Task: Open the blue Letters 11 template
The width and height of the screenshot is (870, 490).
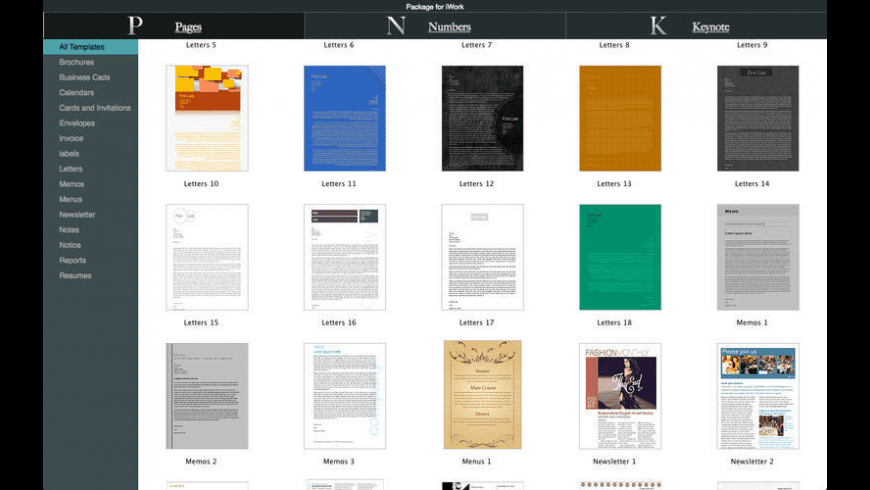Action: (345, 118)
